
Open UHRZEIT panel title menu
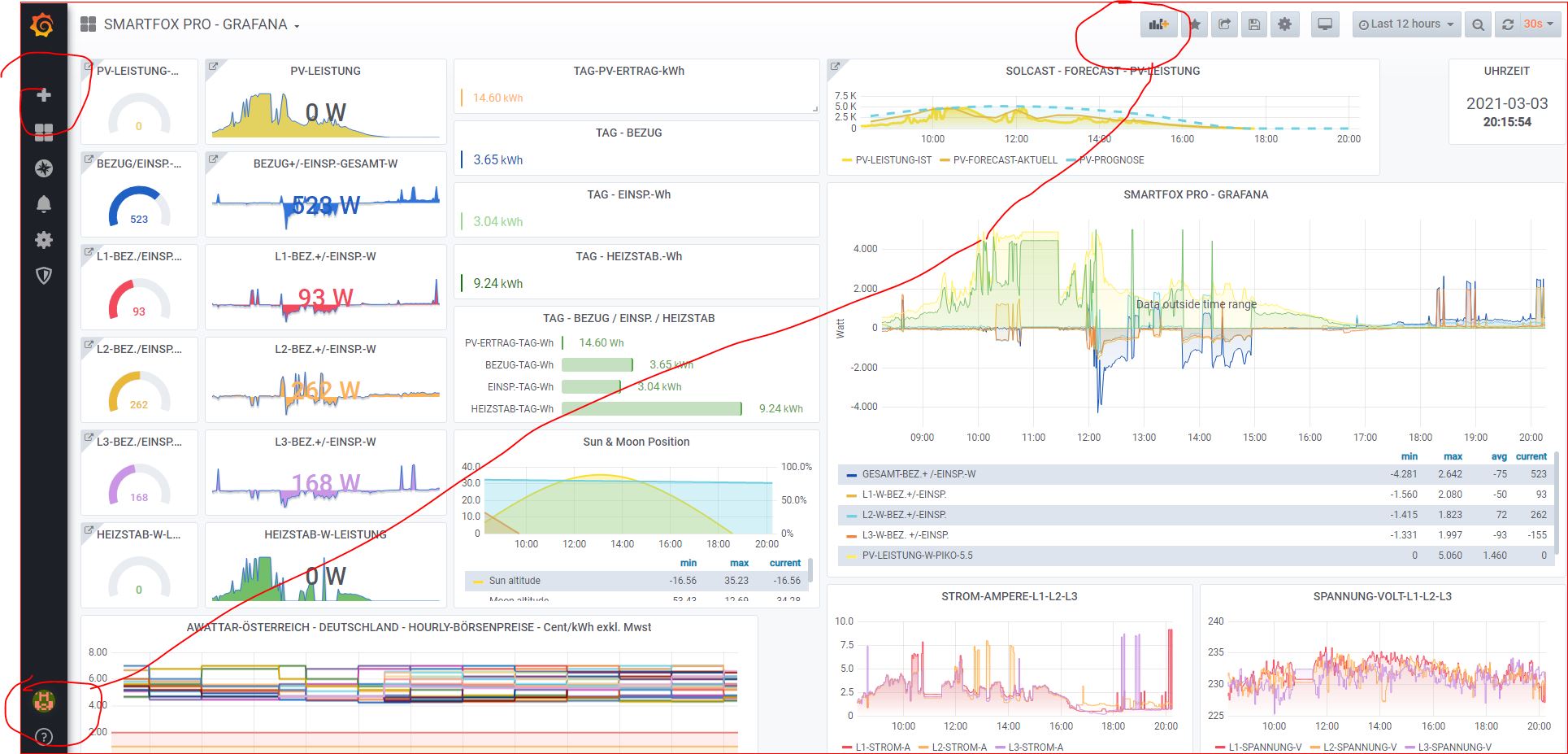1506,71
